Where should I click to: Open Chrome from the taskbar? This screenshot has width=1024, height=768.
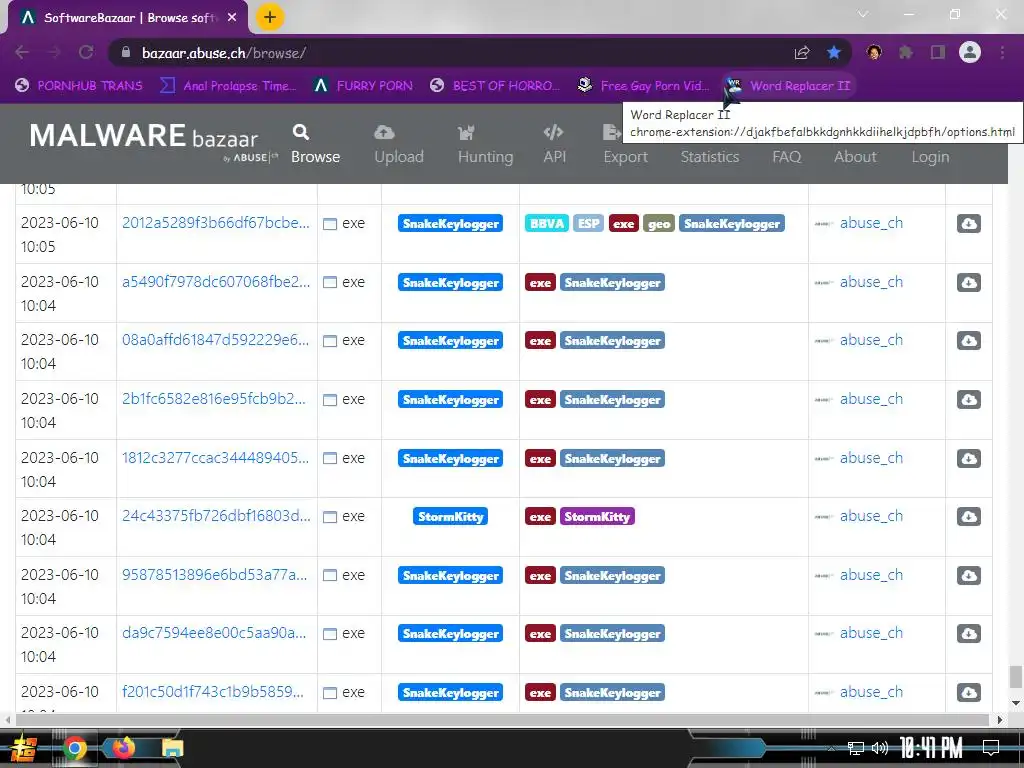(74, 748)
